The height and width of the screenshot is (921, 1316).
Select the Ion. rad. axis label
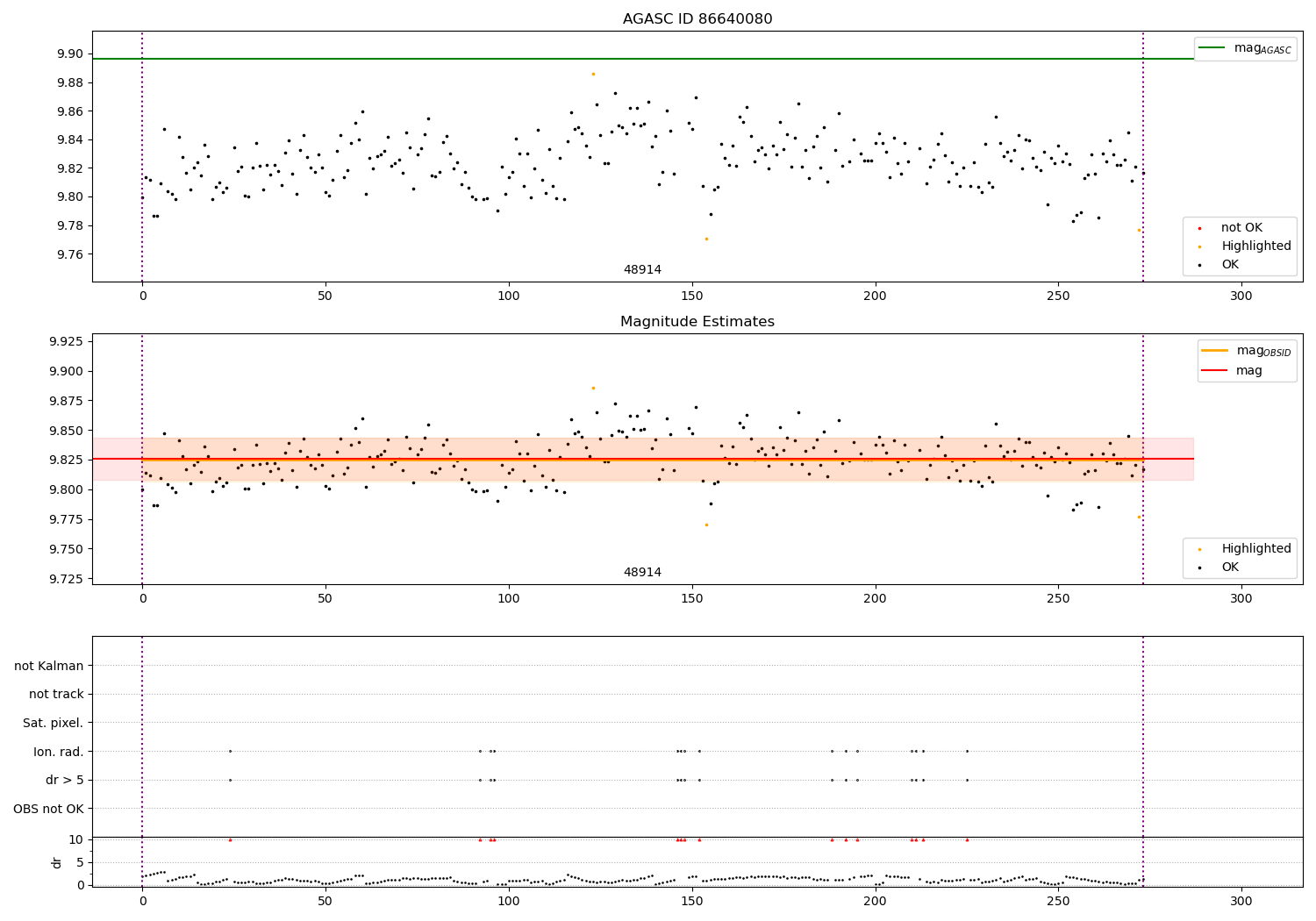coord(59,752)
